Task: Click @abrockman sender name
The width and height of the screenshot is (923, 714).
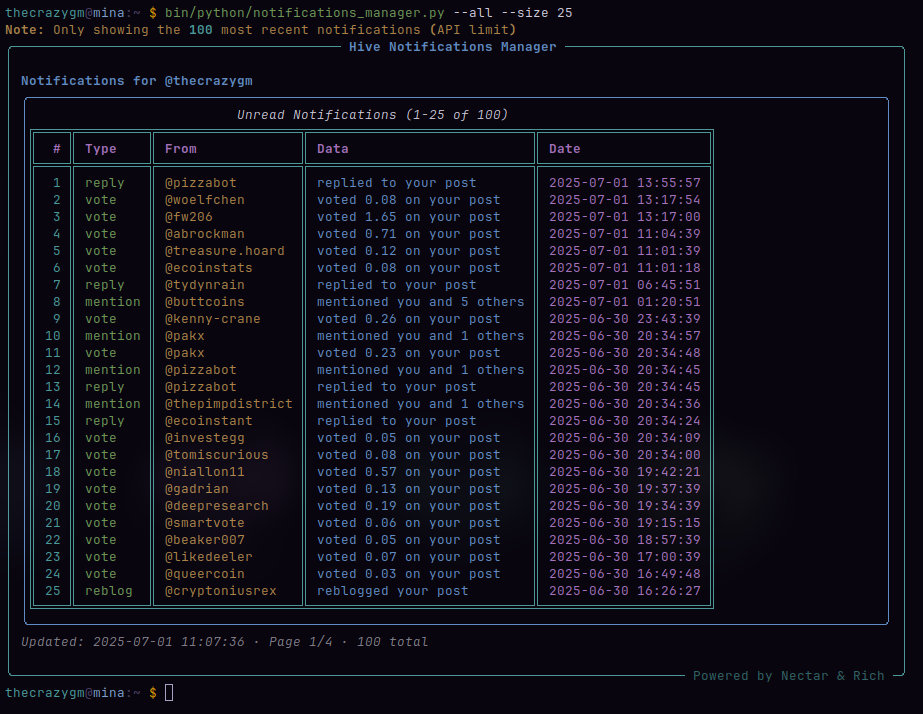Action: pyautogui.click(x=205, y=234)
